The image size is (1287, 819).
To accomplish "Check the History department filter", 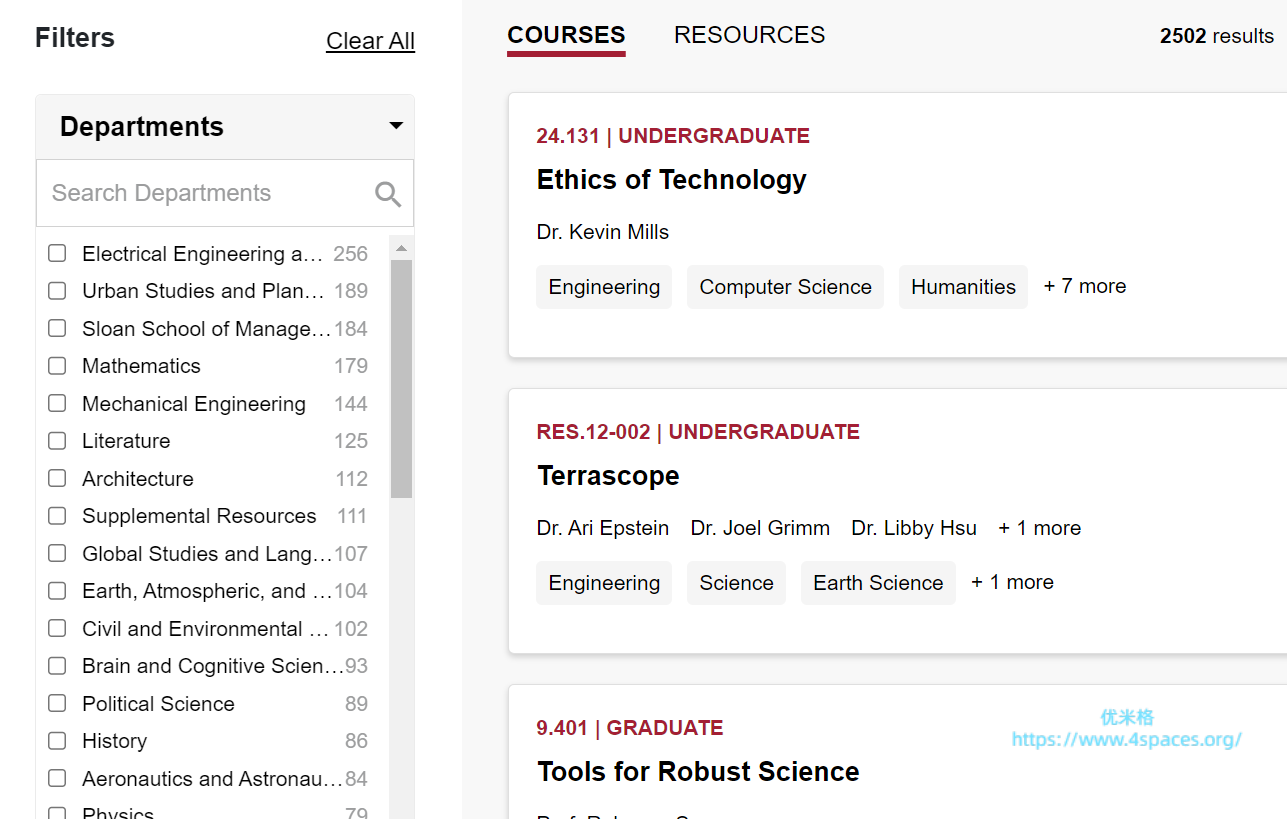I will click(x=58, y=741).
